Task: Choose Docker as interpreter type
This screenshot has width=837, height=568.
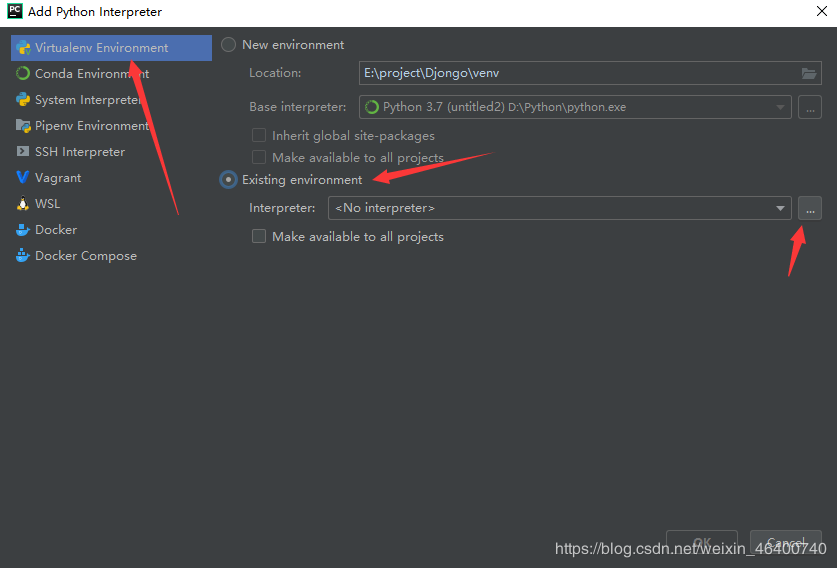Action: tap(112, 230)
